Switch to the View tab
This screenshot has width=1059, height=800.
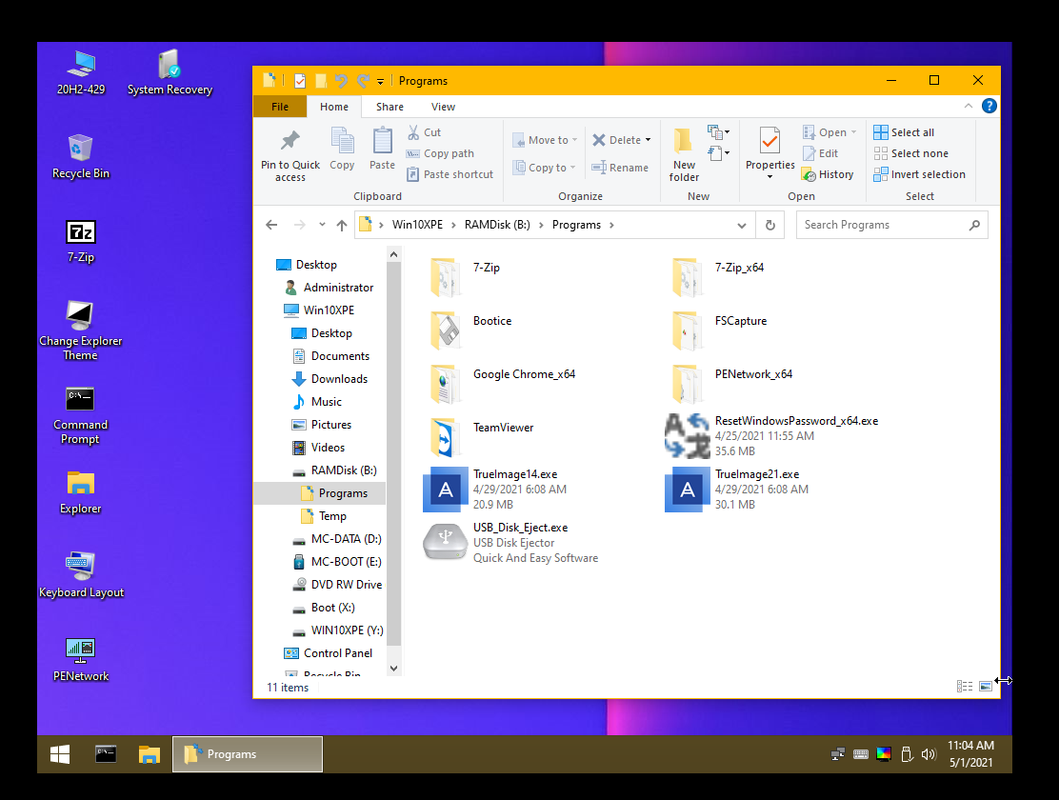click(x=443, y=107)
